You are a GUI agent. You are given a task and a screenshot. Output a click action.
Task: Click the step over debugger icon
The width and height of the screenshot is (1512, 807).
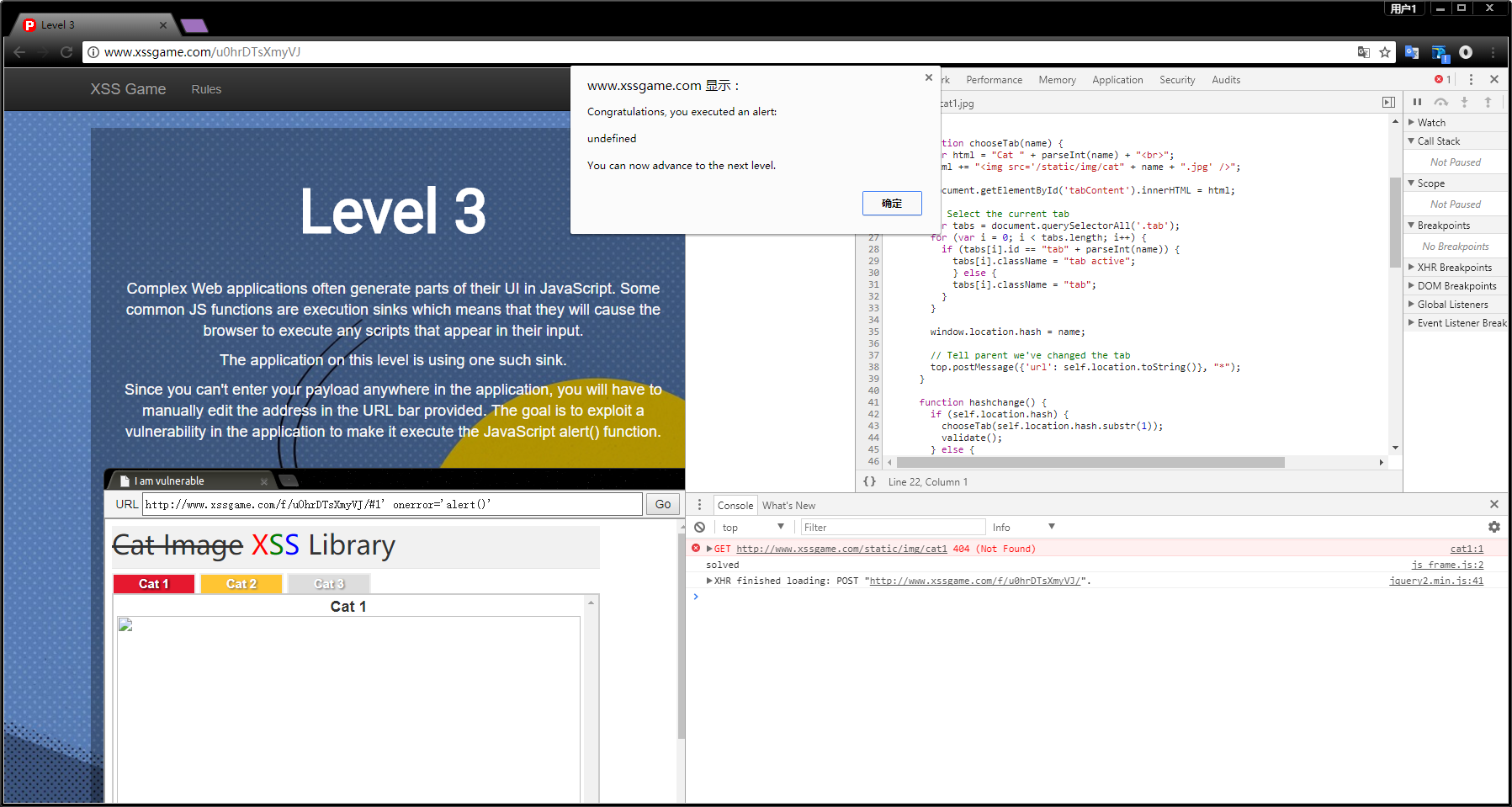pos(1441,102)
